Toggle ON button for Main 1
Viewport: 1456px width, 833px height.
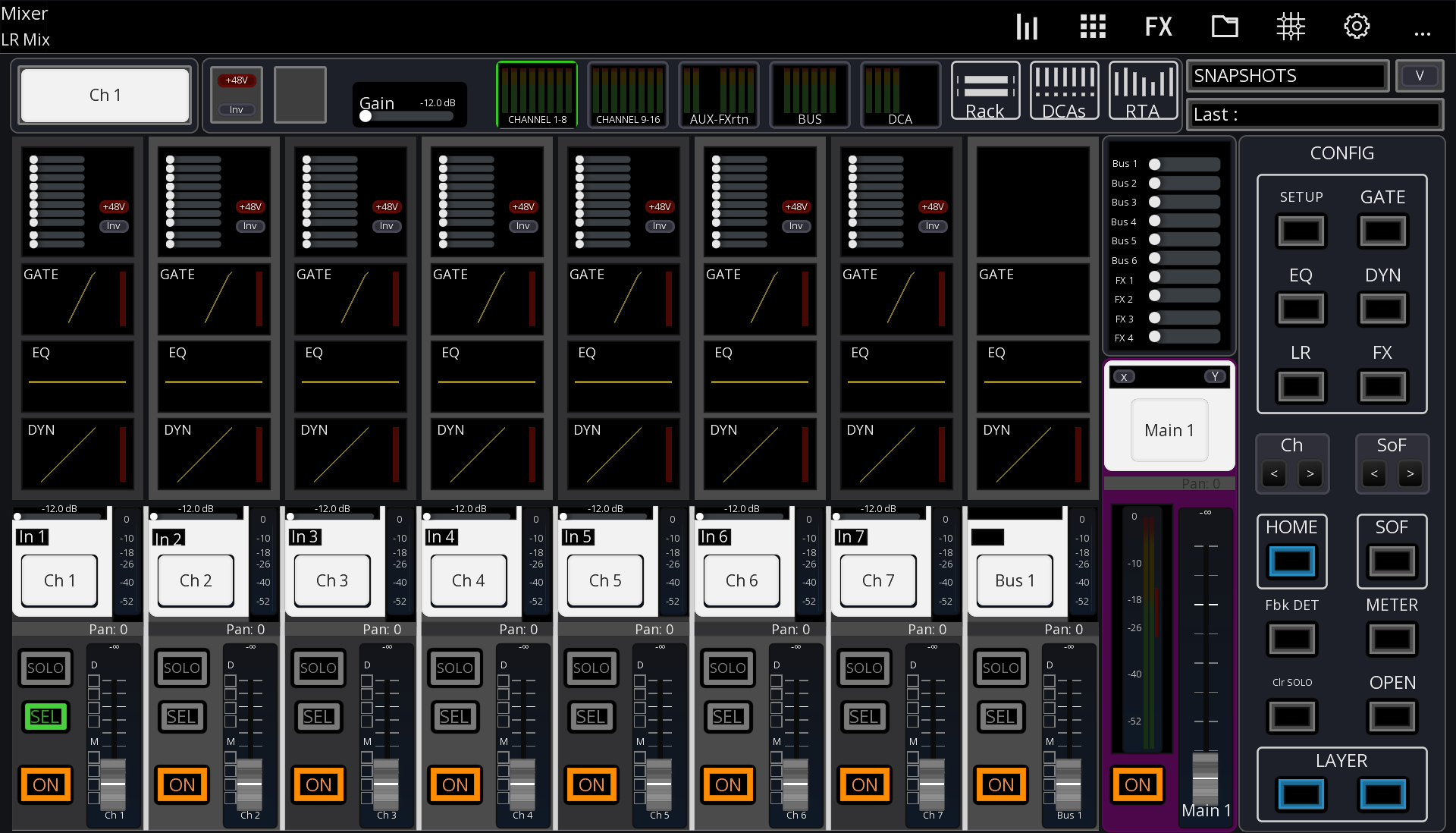pyautogui.click(x=1137, y=784)
